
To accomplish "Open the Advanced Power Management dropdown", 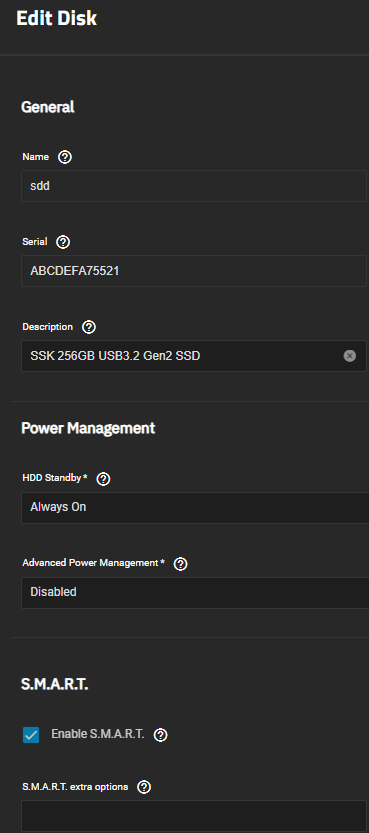I will pyautogui.click(x=195, y=593).
